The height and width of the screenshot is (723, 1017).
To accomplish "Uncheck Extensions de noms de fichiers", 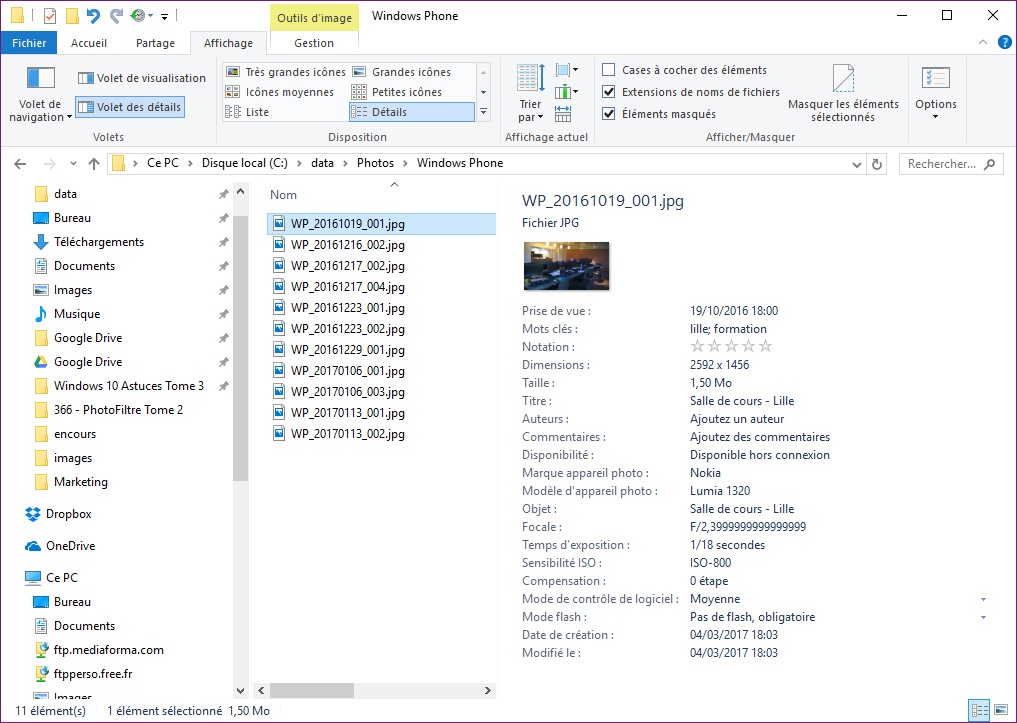I will coord(608,92).
